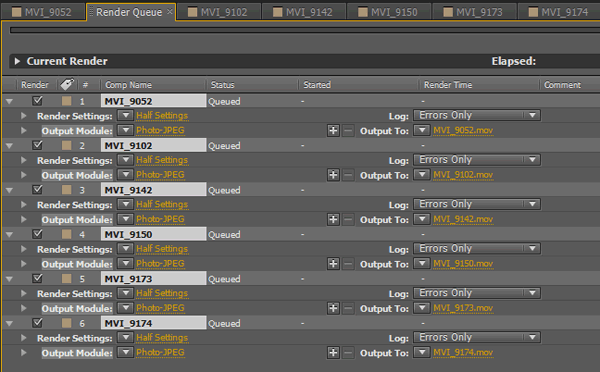This screenshot has width=600, height=372.
Task: Switch to the MVI_9102 tab
Action: pyautogui.click(x=218, y=12)
